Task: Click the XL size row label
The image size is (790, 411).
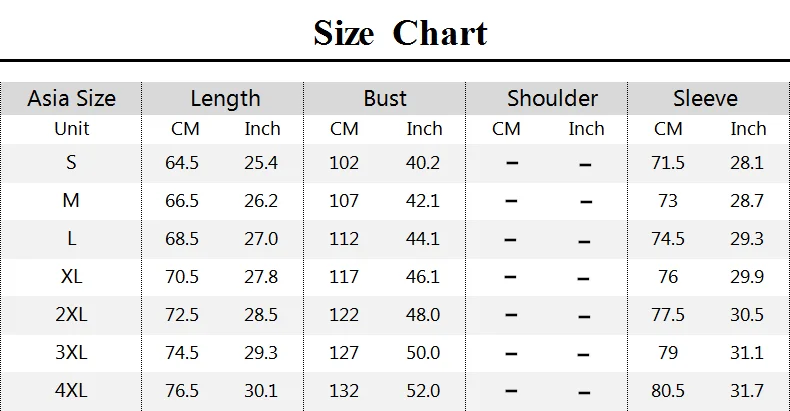Action: (x=71, y=277)
